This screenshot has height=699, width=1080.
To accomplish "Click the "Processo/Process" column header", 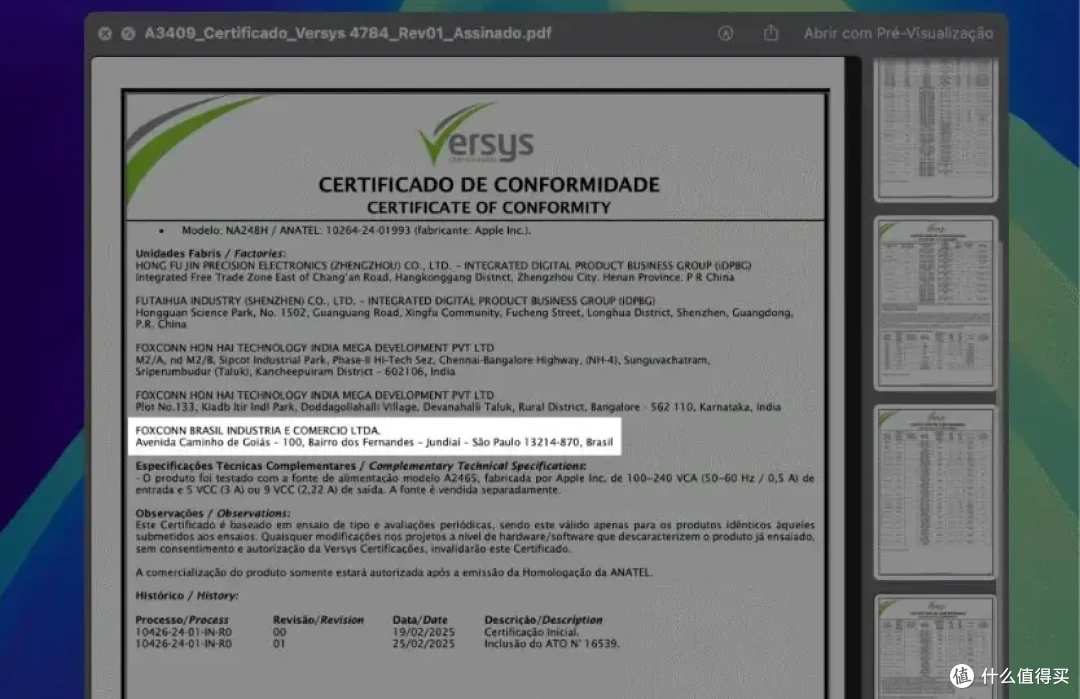I will click(x=182, y=620).
